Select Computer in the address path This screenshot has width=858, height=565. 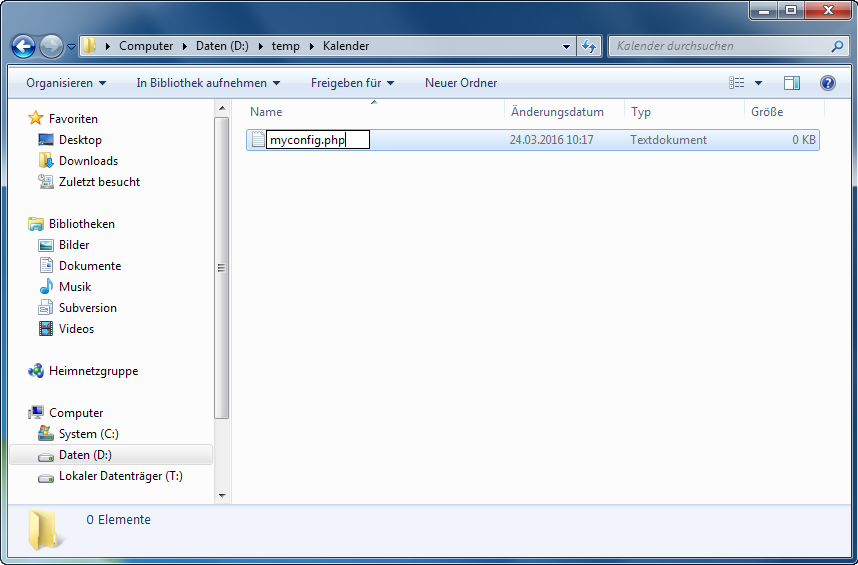146,46
